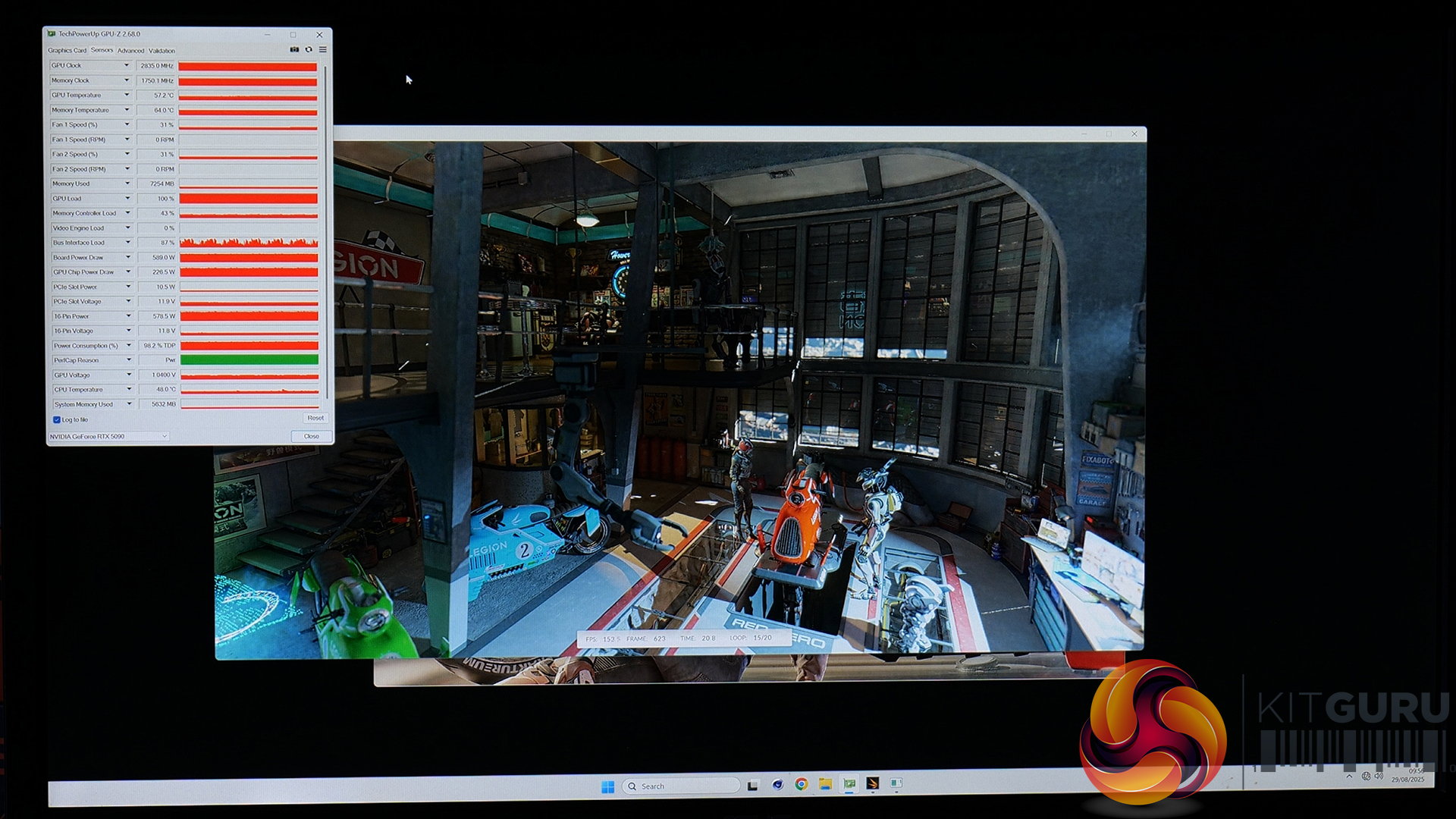Open the GPU-Z hamburger menu

(x=323, y=49)
